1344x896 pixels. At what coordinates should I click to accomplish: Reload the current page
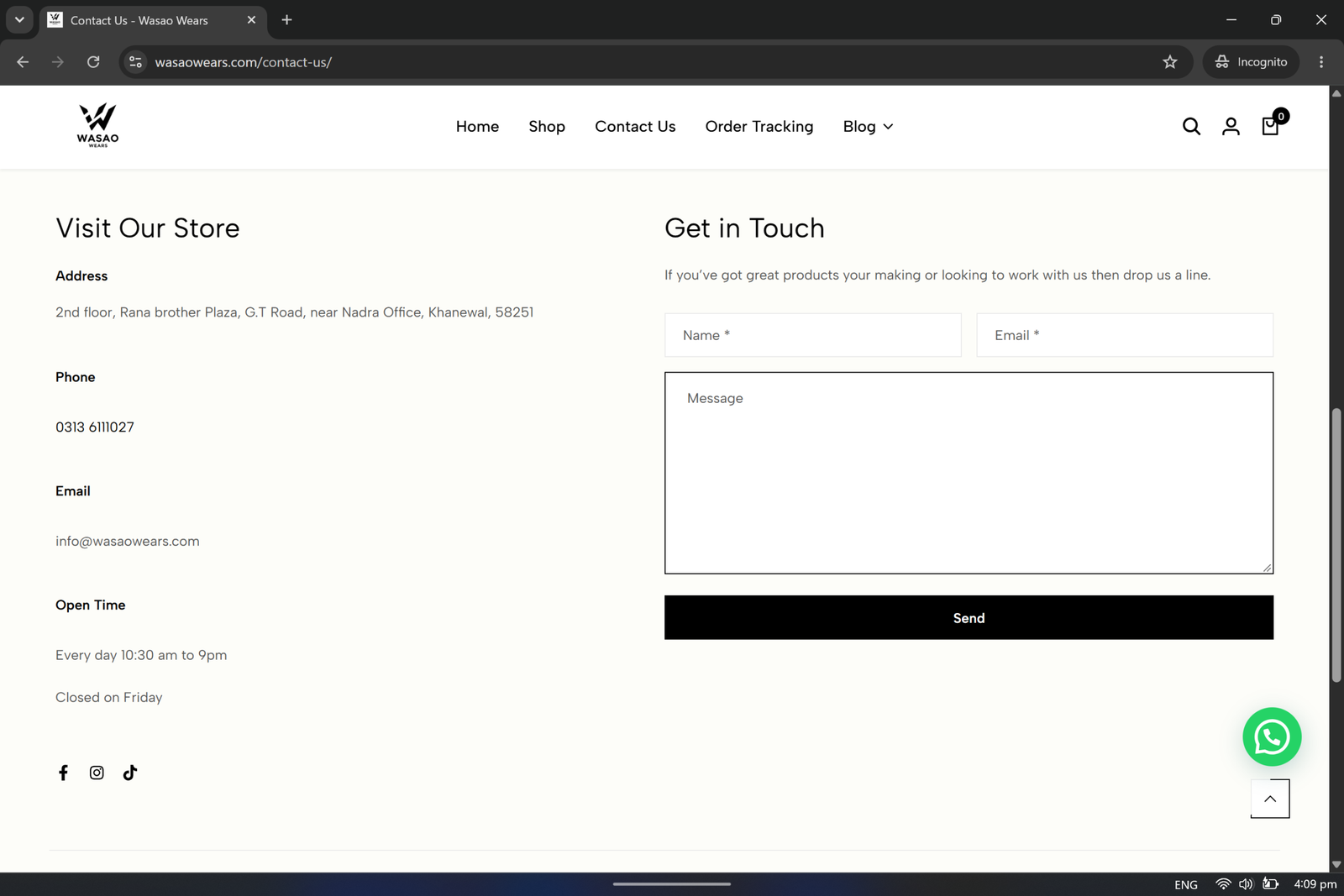(x=93, y=62)
